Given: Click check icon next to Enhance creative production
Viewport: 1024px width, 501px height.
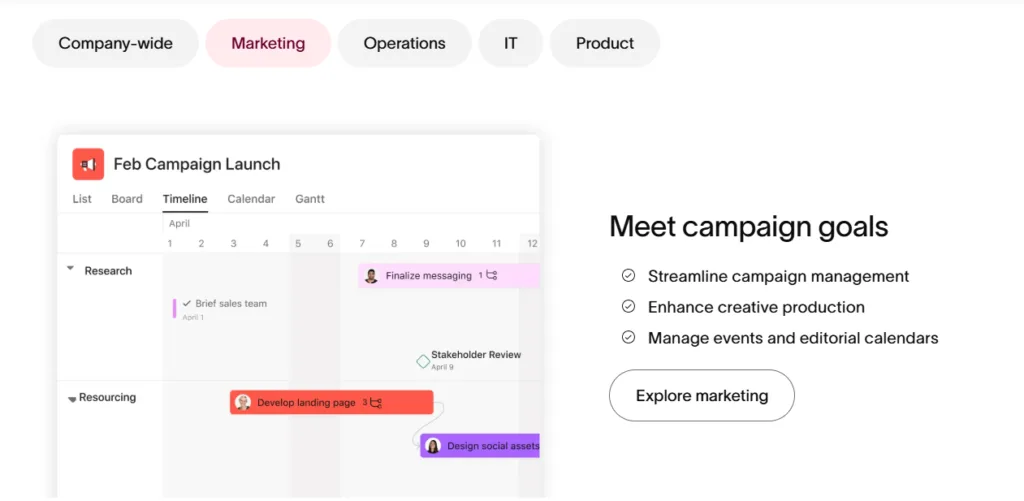Looking at the screenshot, I should pos(628,306).
